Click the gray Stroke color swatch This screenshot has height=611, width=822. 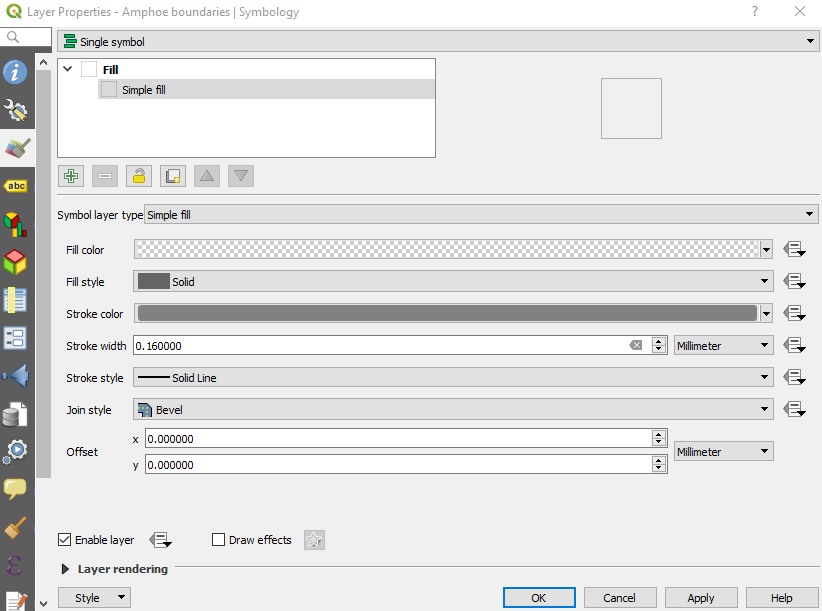click(447, 314)
